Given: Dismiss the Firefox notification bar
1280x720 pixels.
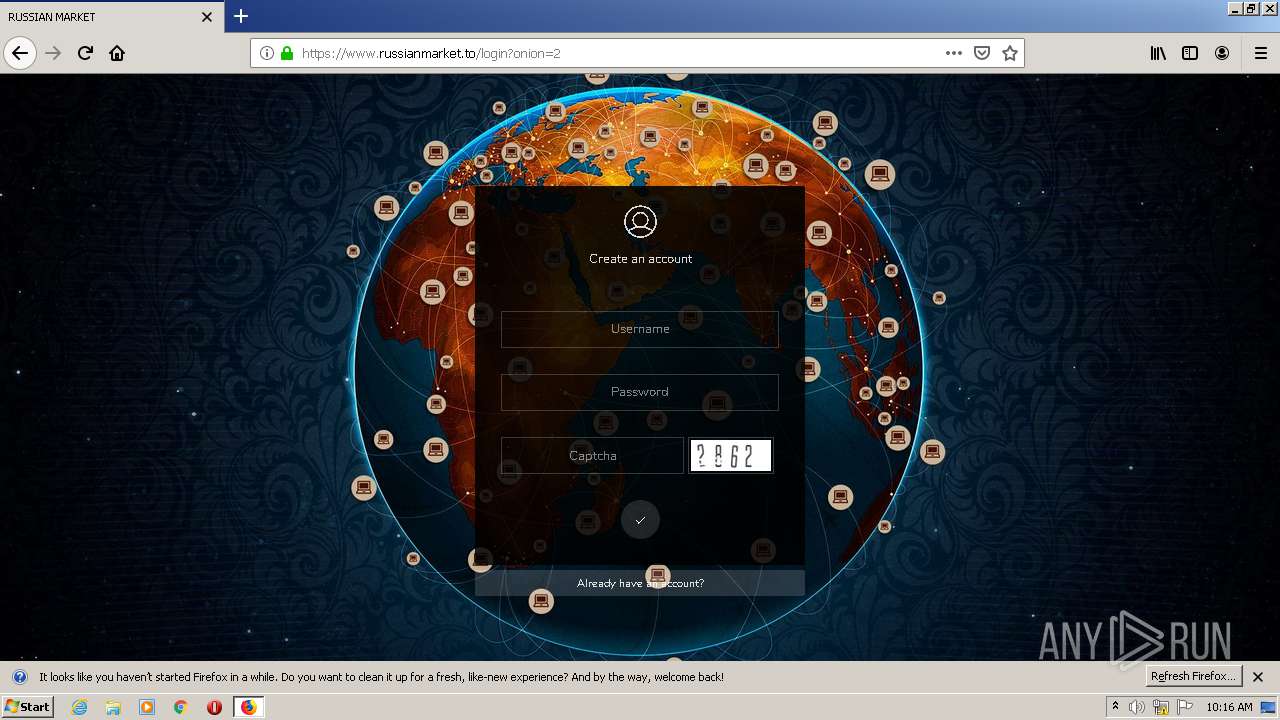Looking at the screenshot, I should click(1258, 677).
